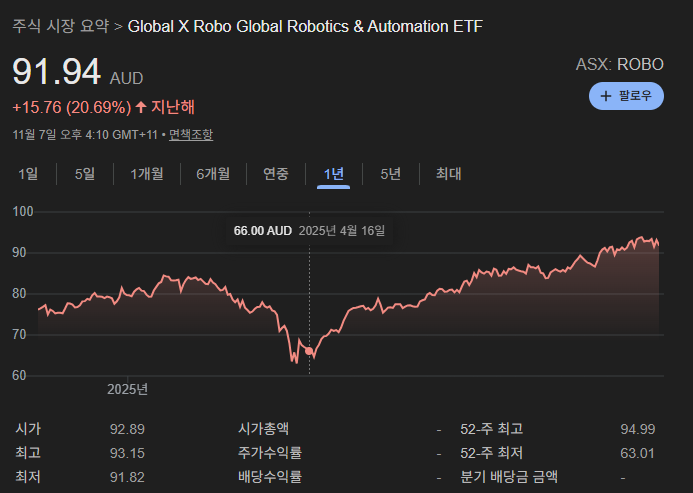
Task: Click the 2025년 x-axis label
Action: pos(127,389)
